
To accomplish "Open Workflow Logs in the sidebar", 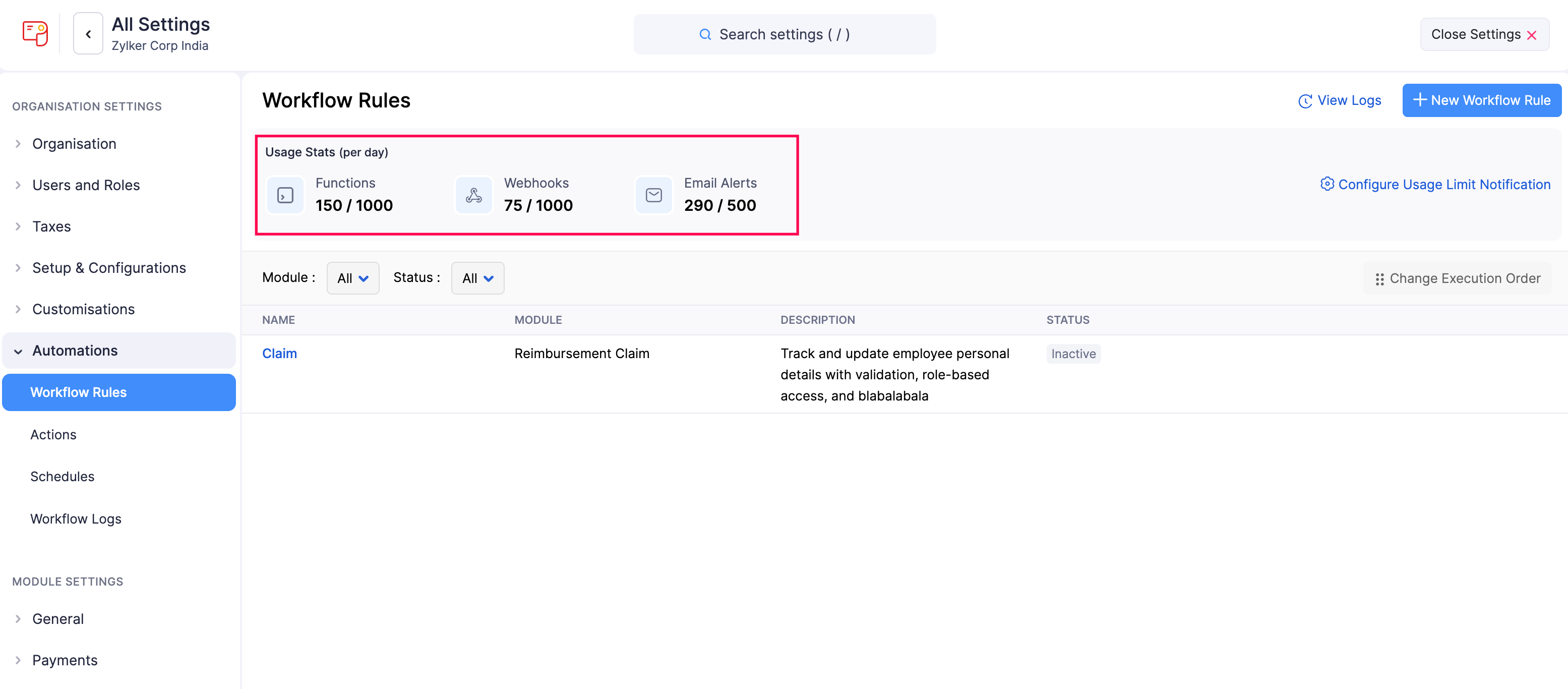I will point(76,519).
